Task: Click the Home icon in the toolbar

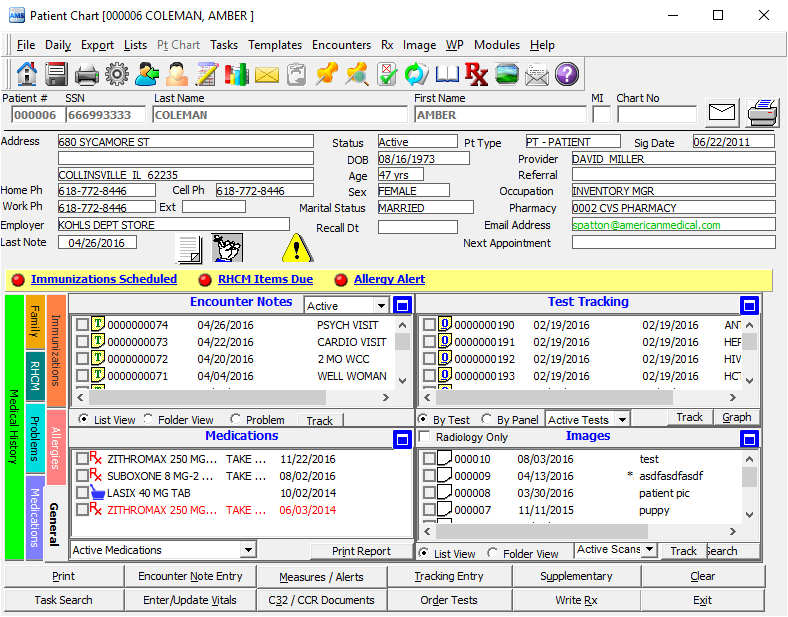Action: tap(27, 74)
